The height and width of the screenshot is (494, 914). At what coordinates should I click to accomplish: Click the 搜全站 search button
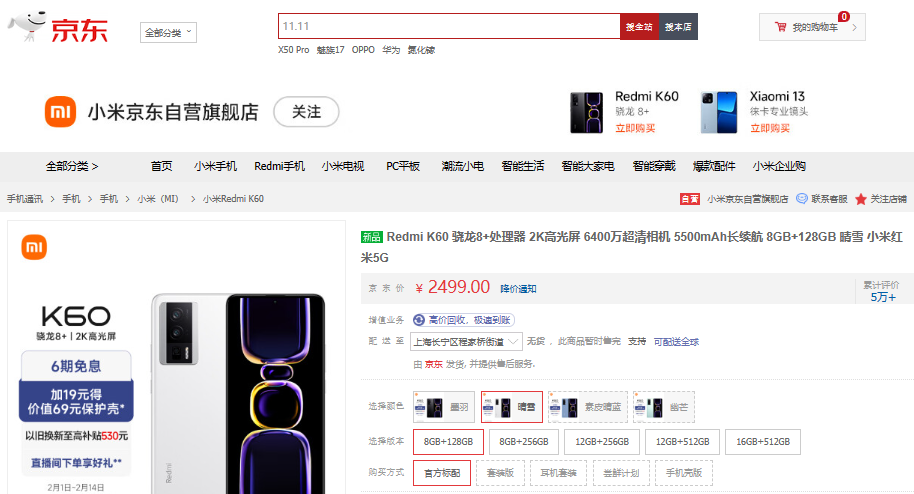click(639, 27)
